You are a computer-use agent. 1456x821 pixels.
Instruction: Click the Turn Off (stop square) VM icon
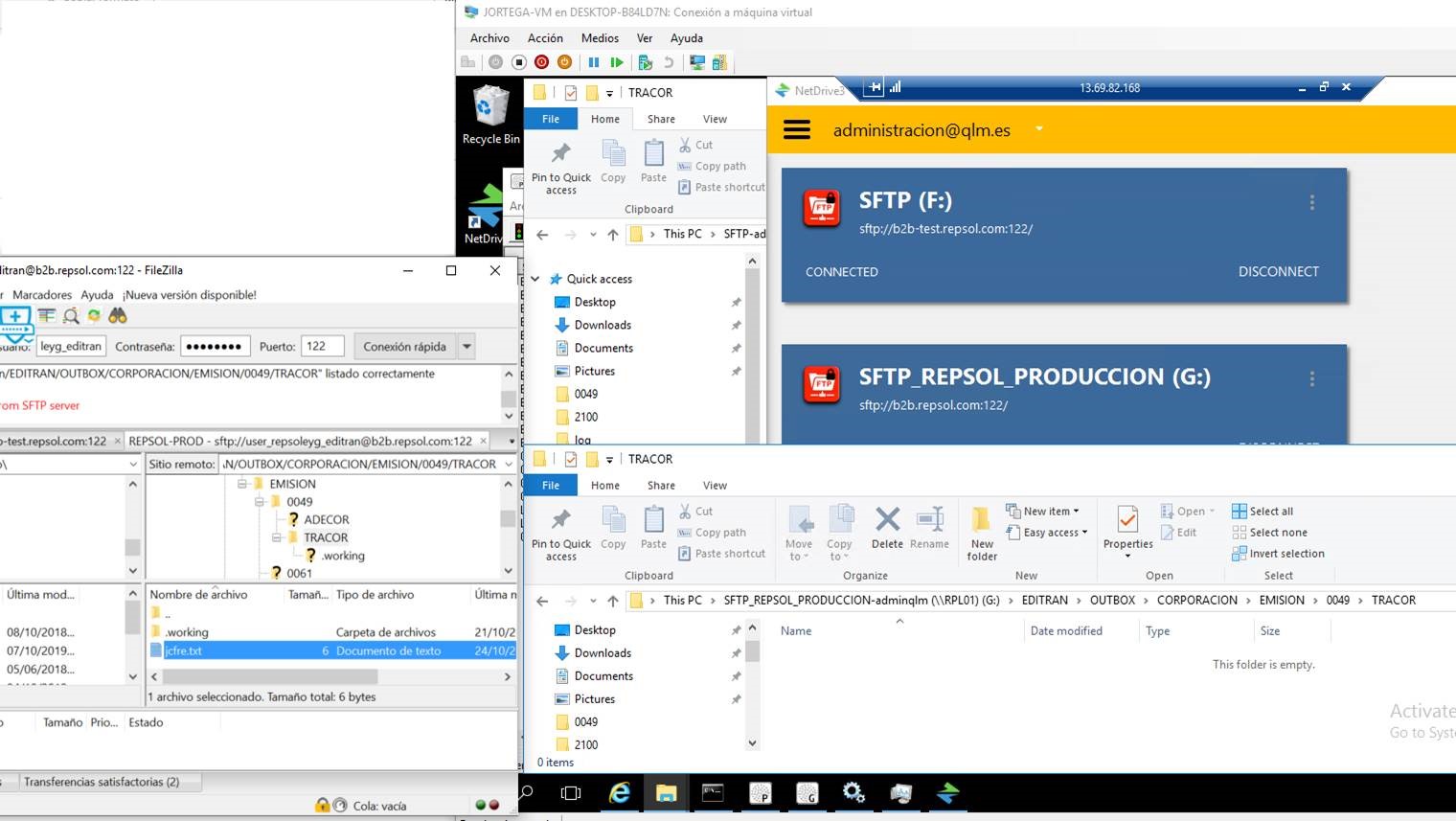[519, 62]
